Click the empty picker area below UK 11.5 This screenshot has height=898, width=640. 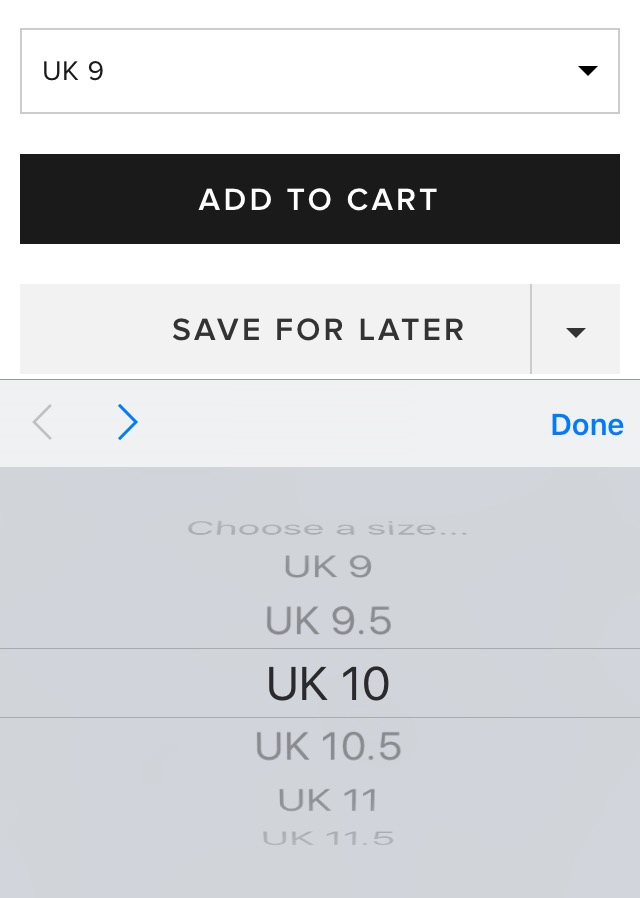[x=327, y=876]
